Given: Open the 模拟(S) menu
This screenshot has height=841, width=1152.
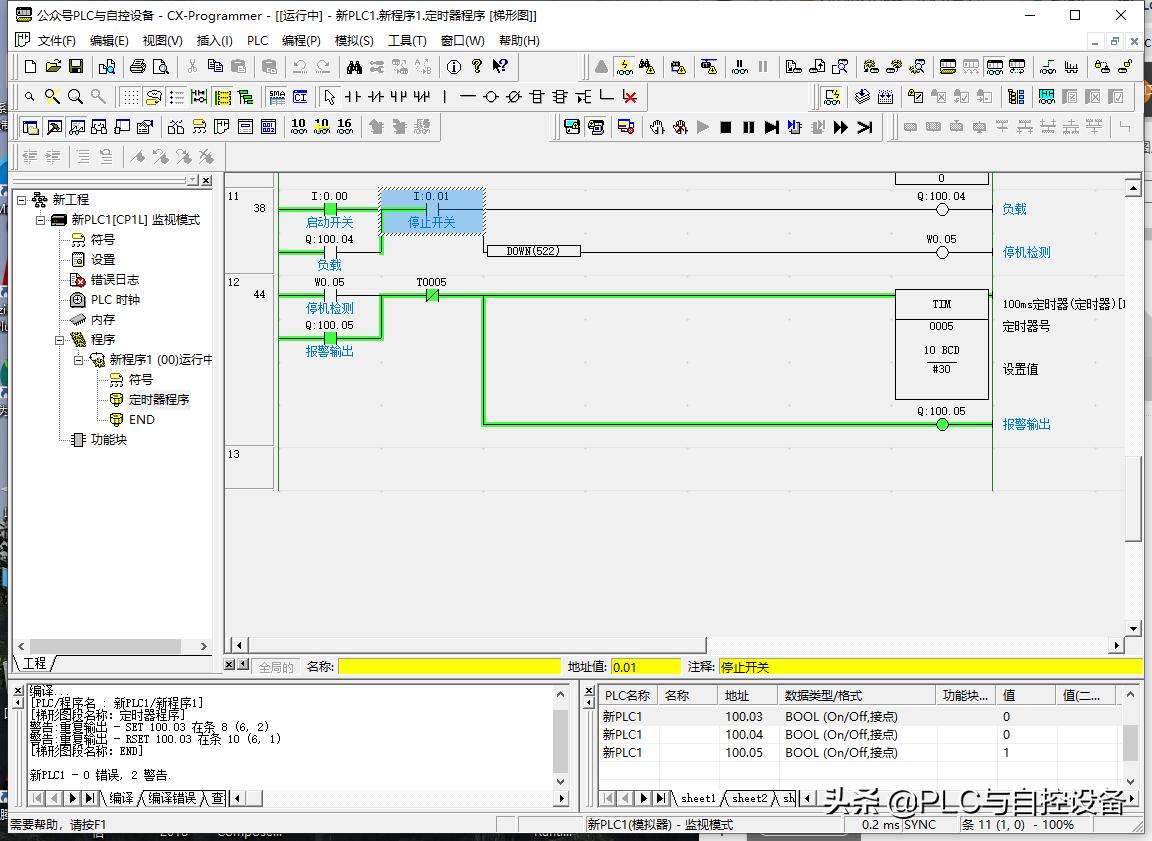Looking at the screenshot, I should click(x=354, y=40).
